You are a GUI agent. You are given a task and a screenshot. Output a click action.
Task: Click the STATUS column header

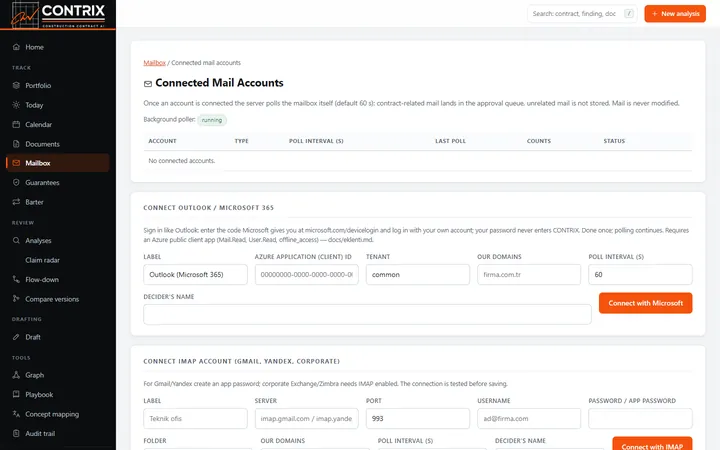point(614,141)
